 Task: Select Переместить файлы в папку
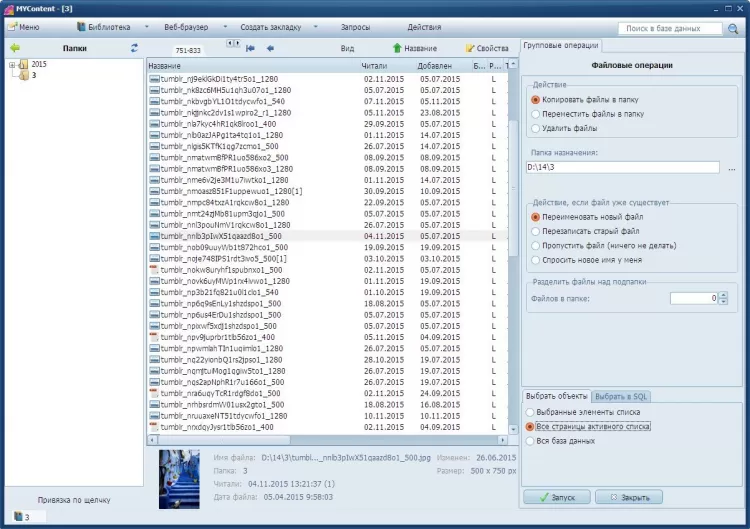587,114
